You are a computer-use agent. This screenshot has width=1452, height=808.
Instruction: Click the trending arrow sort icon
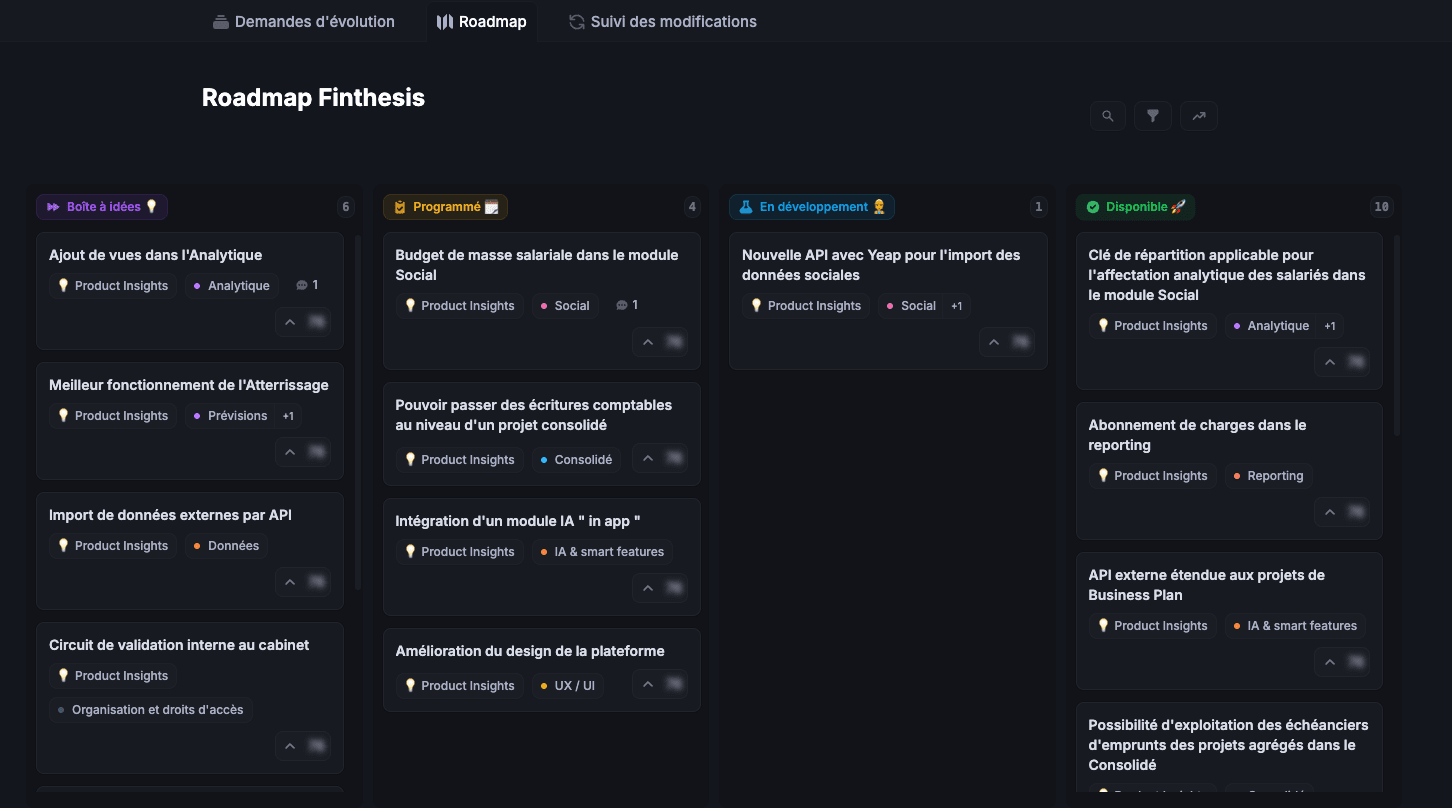[1198, 116]
